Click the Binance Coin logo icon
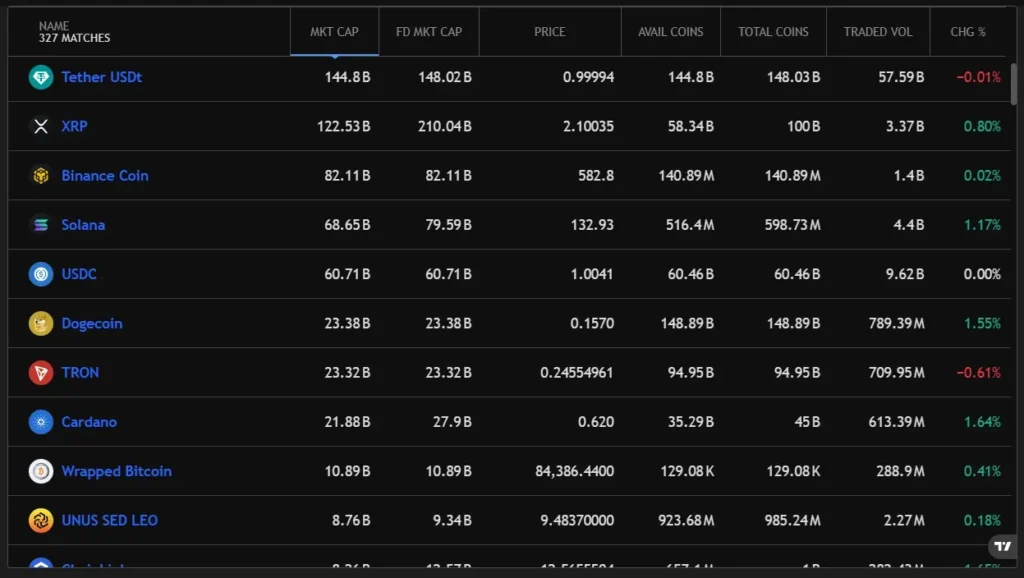The width and height of the screenshot is (1024, 578). [x=41, y=175]
